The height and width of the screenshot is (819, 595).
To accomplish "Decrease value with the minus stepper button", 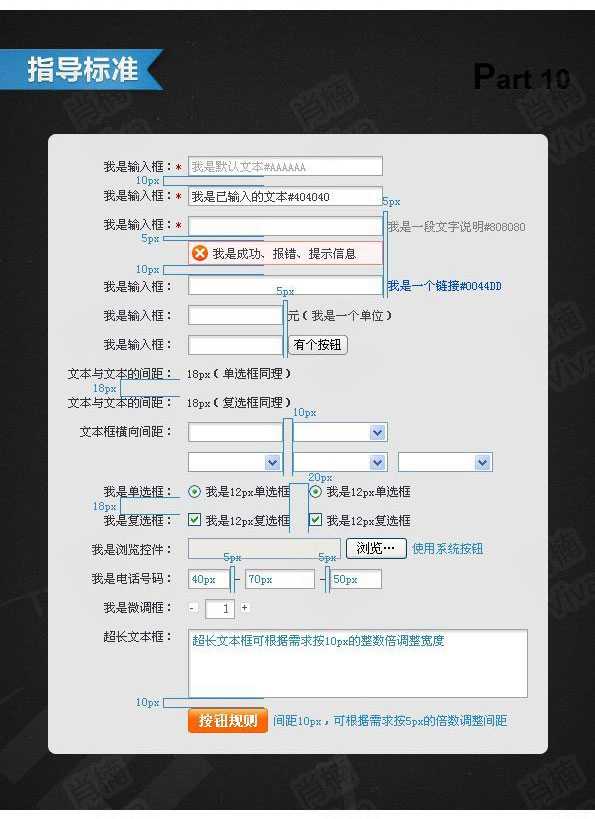I will [193, 607].
